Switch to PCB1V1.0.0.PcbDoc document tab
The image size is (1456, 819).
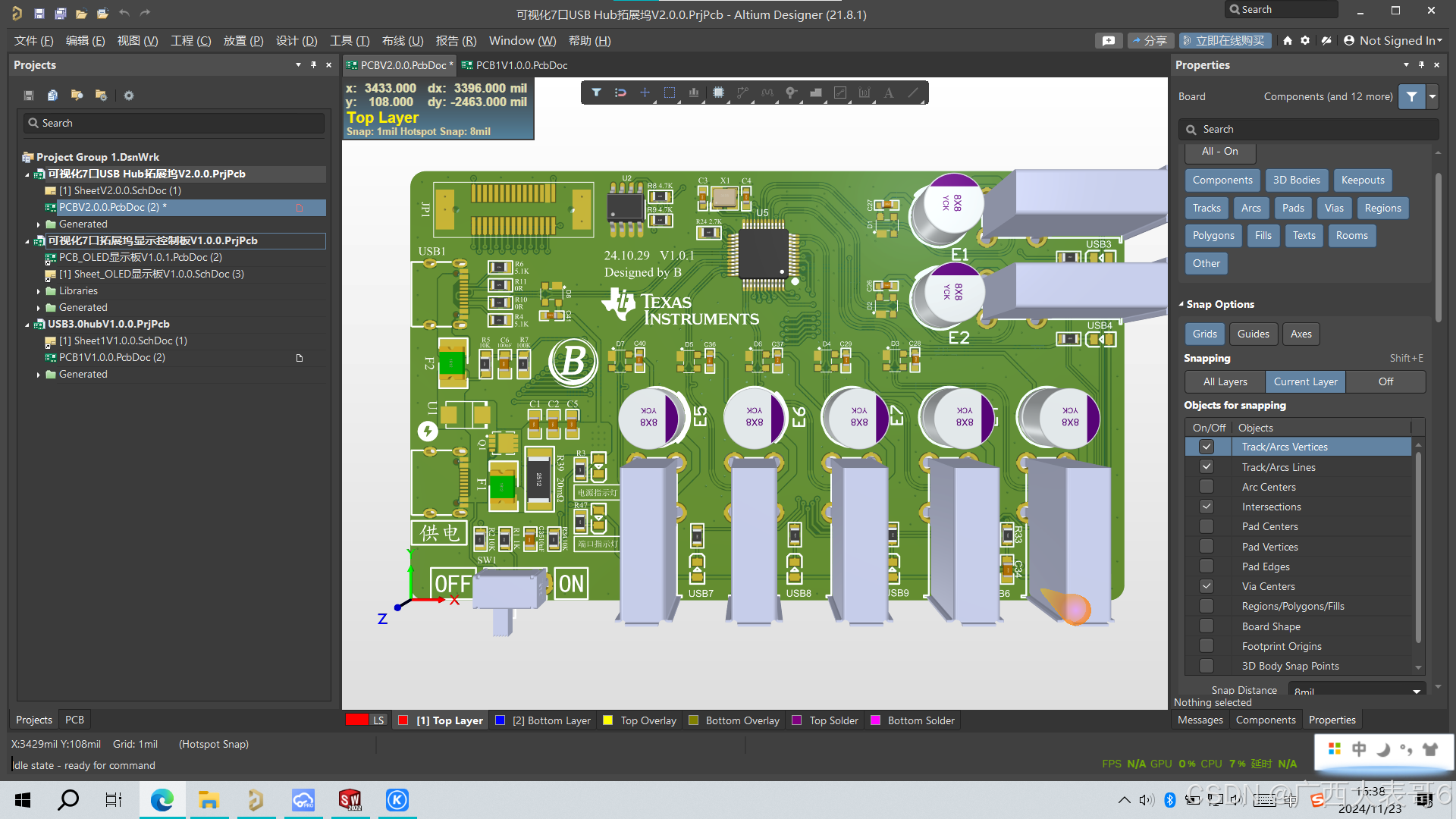pyautogui.click(x=520, y=65)
